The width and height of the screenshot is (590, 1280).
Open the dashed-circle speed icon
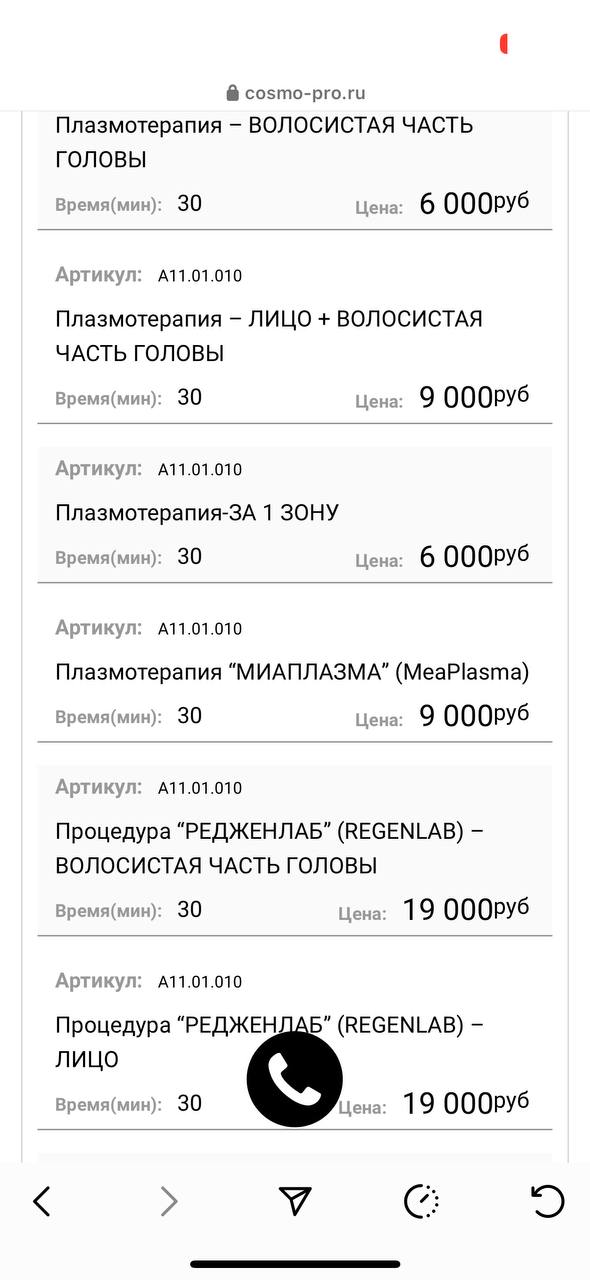[422, 1201]
